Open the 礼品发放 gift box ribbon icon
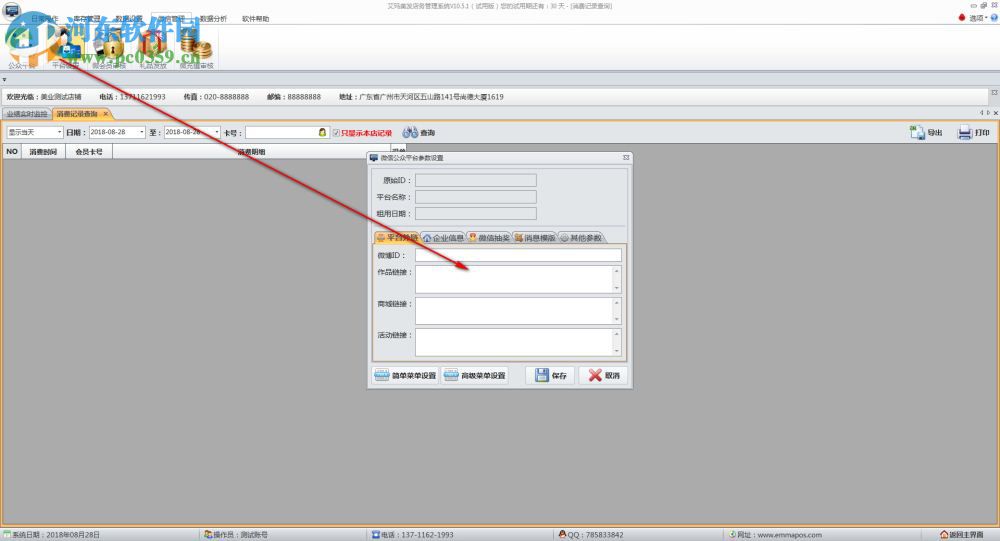 [x=153, y=49]
